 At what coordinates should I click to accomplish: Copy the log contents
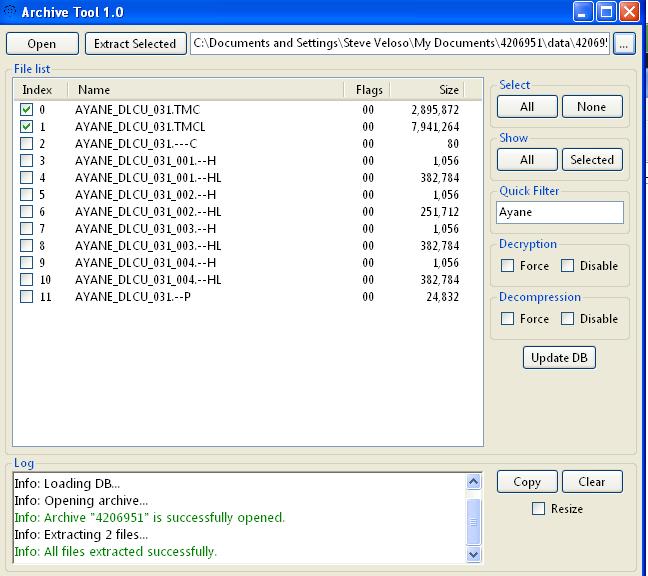(527, 482)
